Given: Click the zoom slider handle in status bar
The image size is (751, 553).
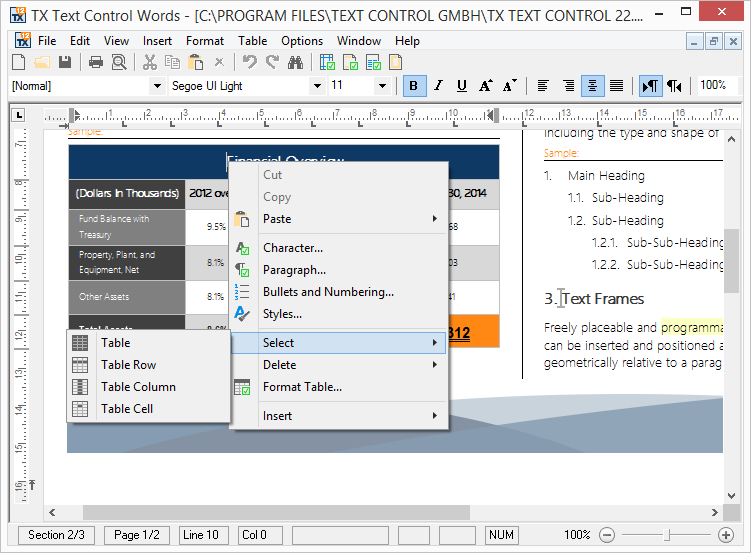Looking at the screenshot, I should click(x=667, y=535).
